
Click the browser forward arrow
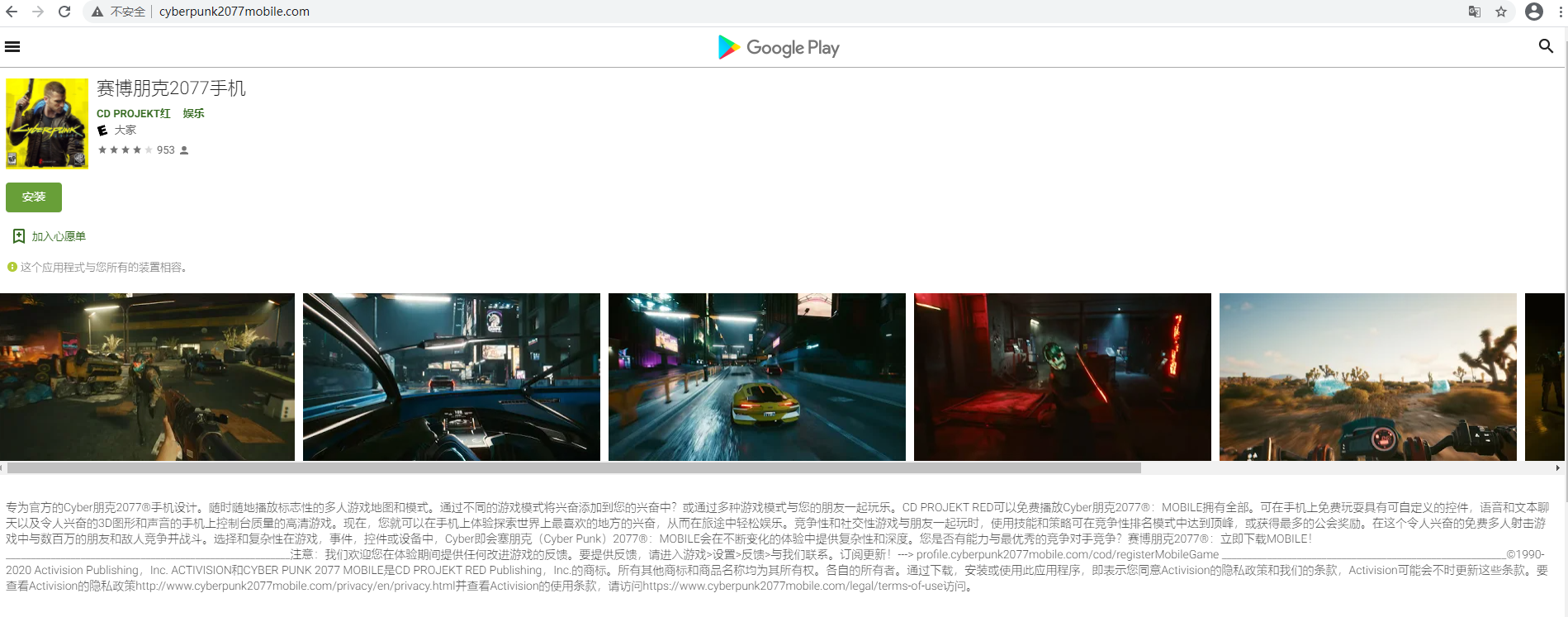[x=38, y=12]
